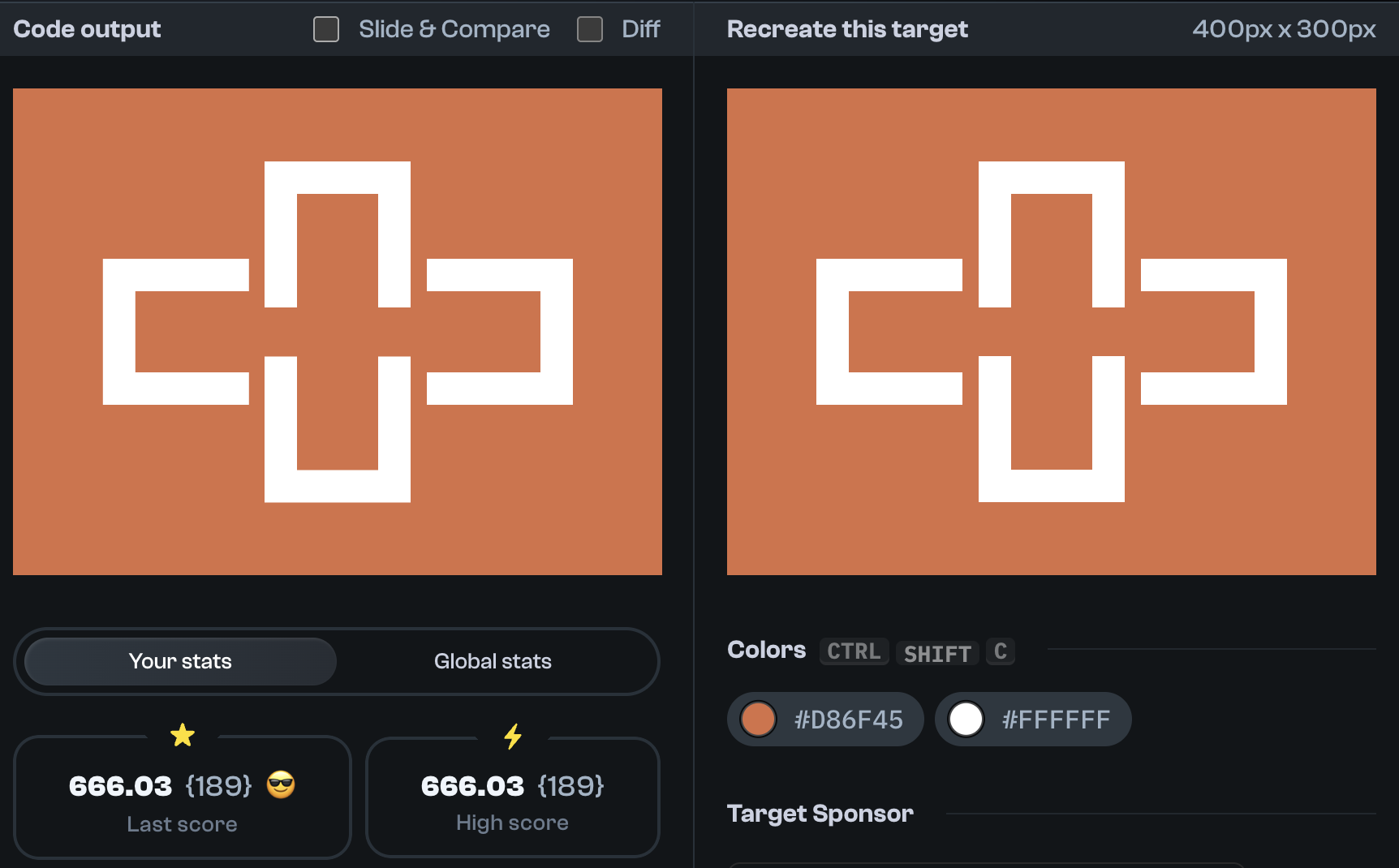Click the C key badge

pyautogui.click(x=1001, y=651)
